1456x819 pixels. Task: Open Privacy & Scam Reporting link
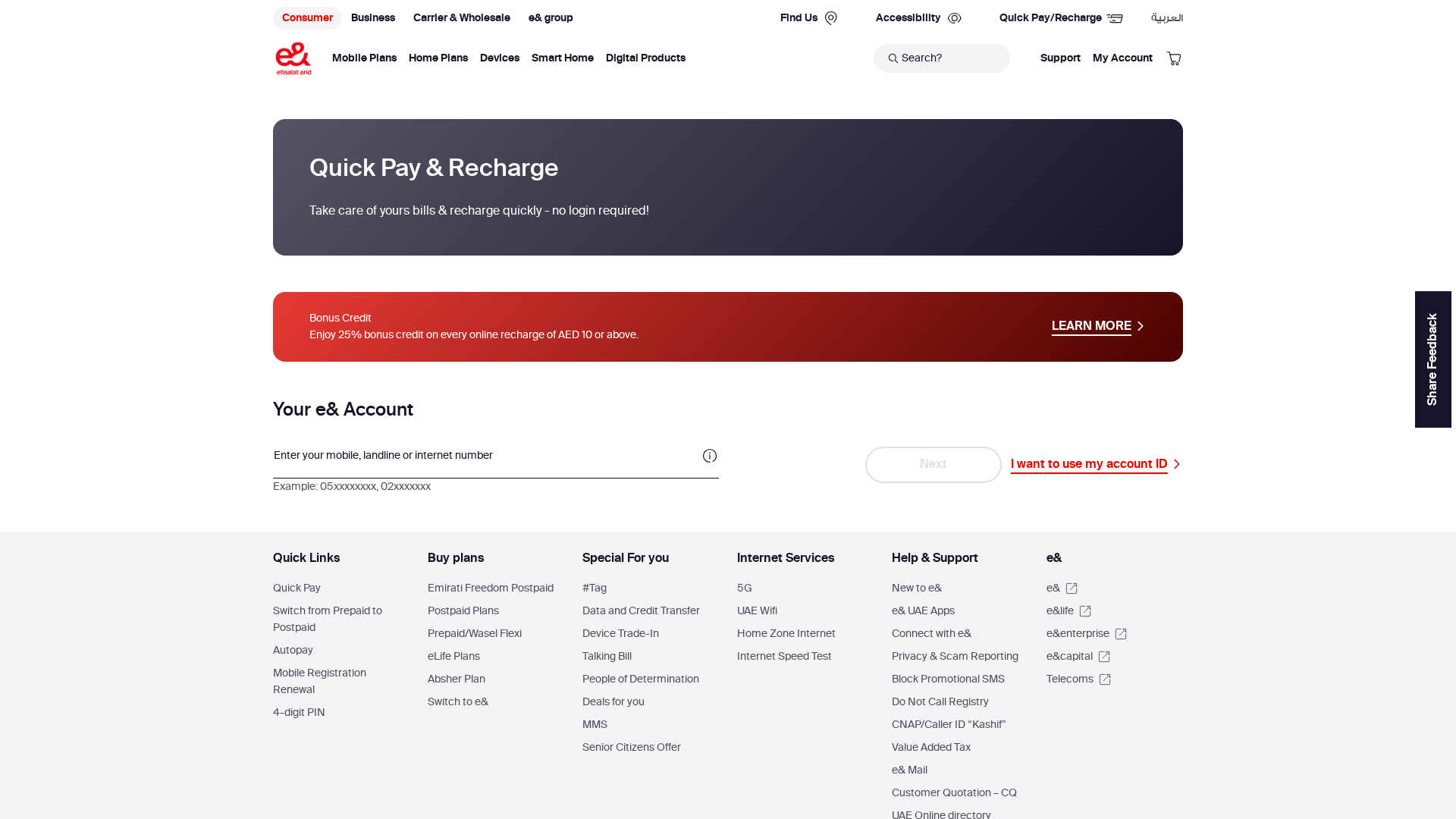[955, 657]
